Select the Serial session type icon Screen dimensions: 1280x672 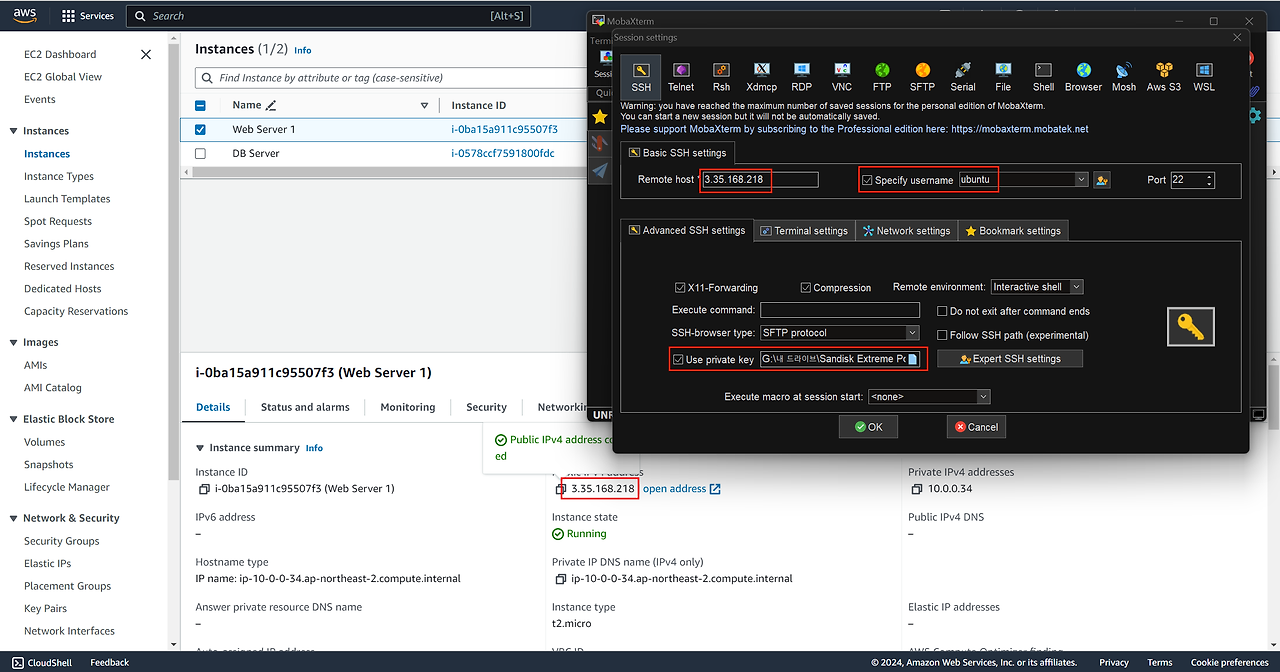963,76
